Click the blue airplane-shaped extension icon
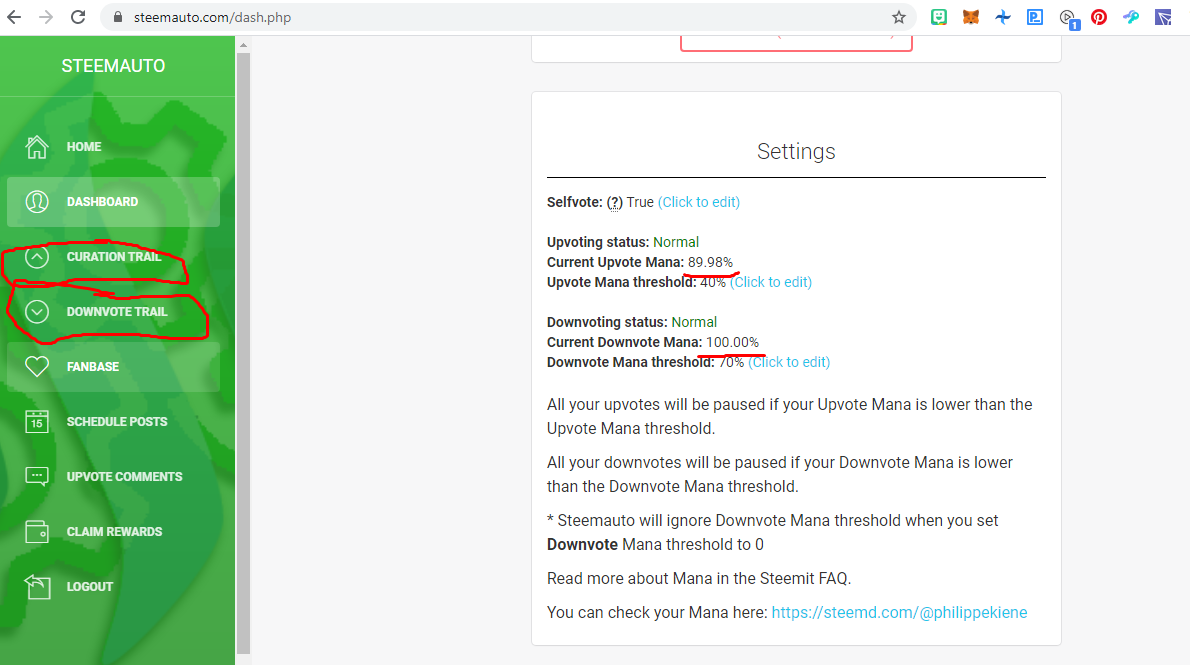The width and height of the screenshot is (1190, 665). (x=1003, y=17)
